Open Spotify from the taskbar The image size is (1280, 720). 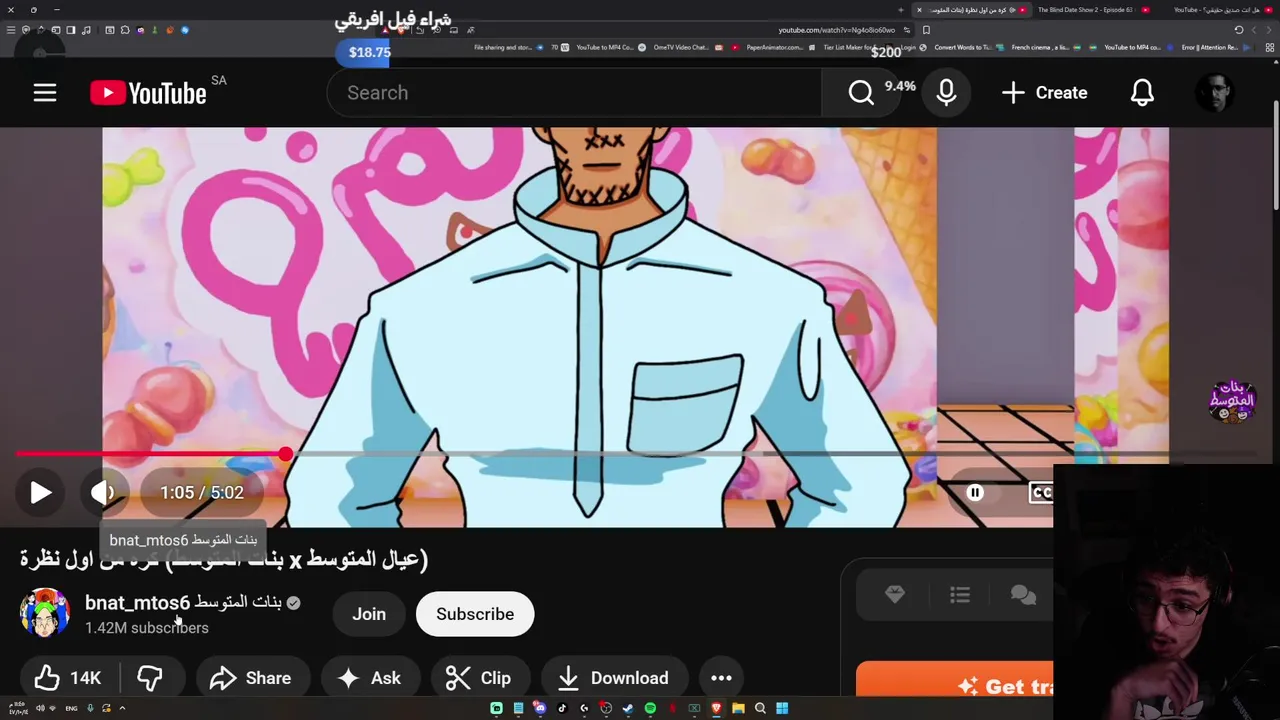[650, 708]
